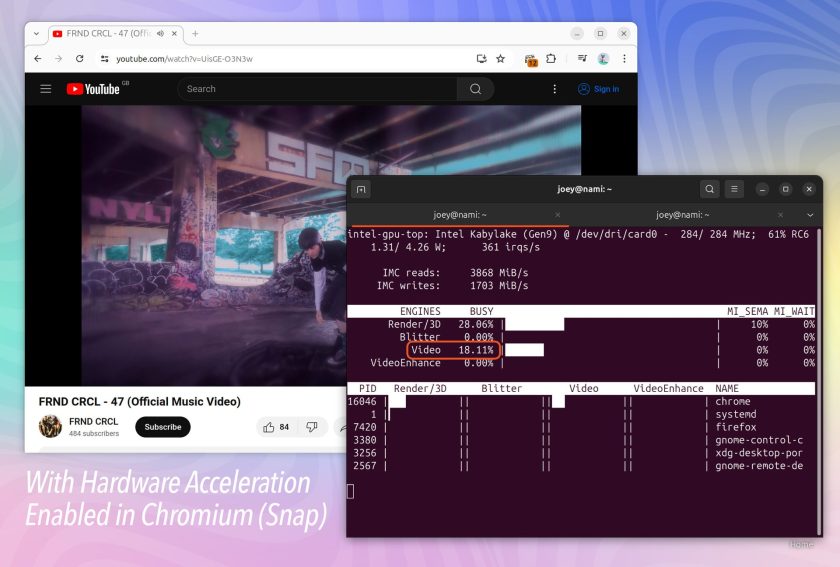
Task: Click the systemd process name
Action: pyautogui.click(x=736, y=414)
